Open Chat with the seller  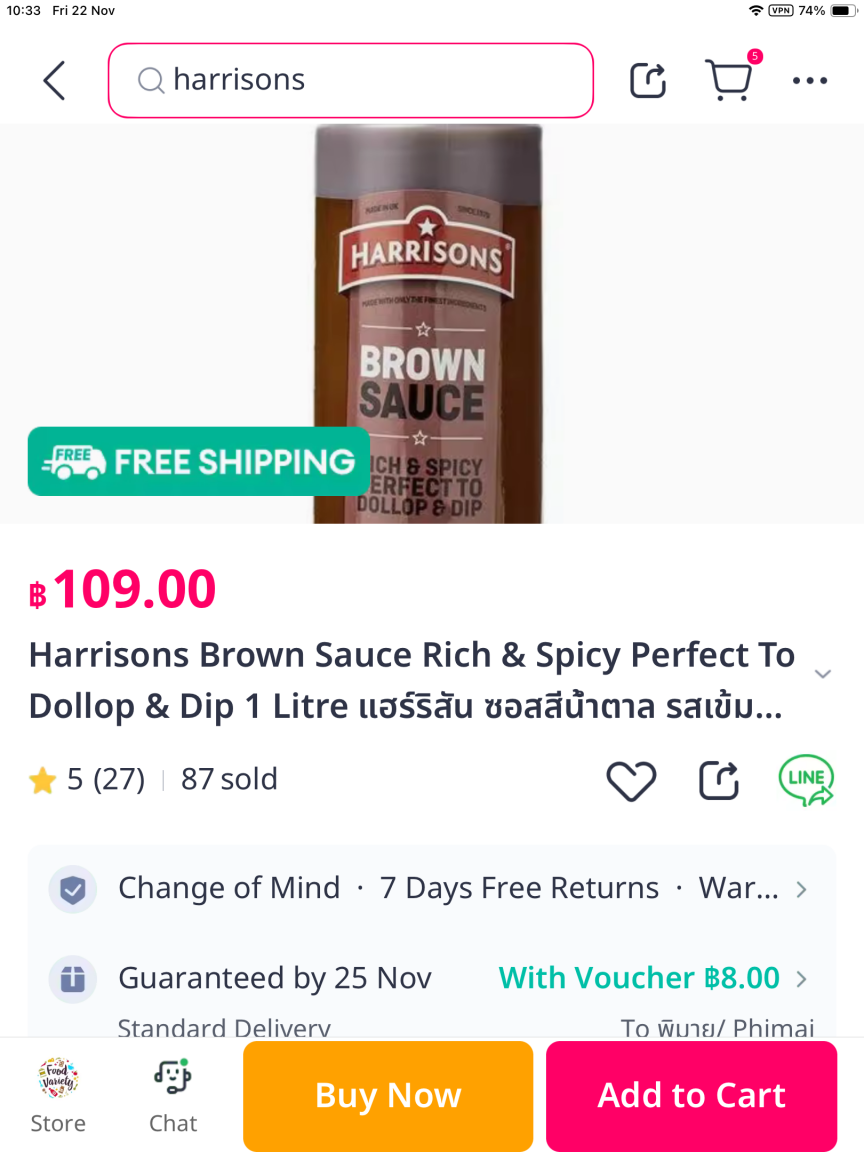[173, 1095]
